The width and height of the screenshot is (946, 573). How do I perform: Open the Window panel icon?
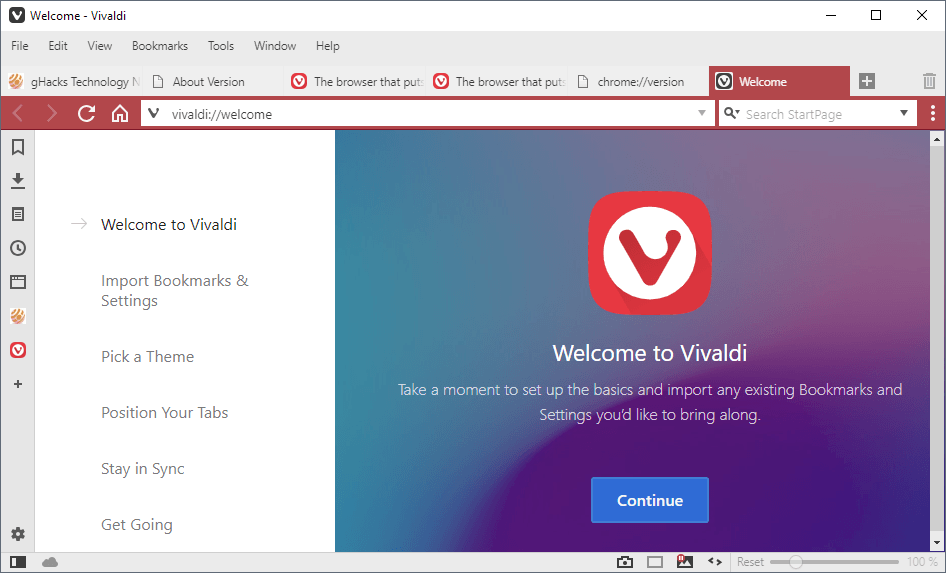(x=18, y=282)
